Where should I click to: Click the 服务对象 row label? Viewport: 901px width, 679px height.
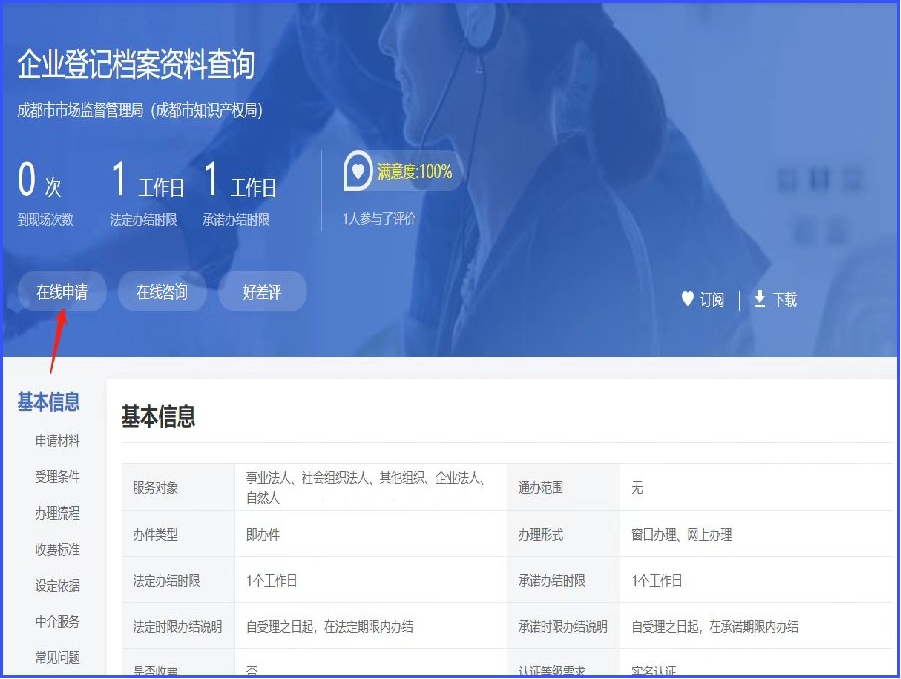coord(155,488)
